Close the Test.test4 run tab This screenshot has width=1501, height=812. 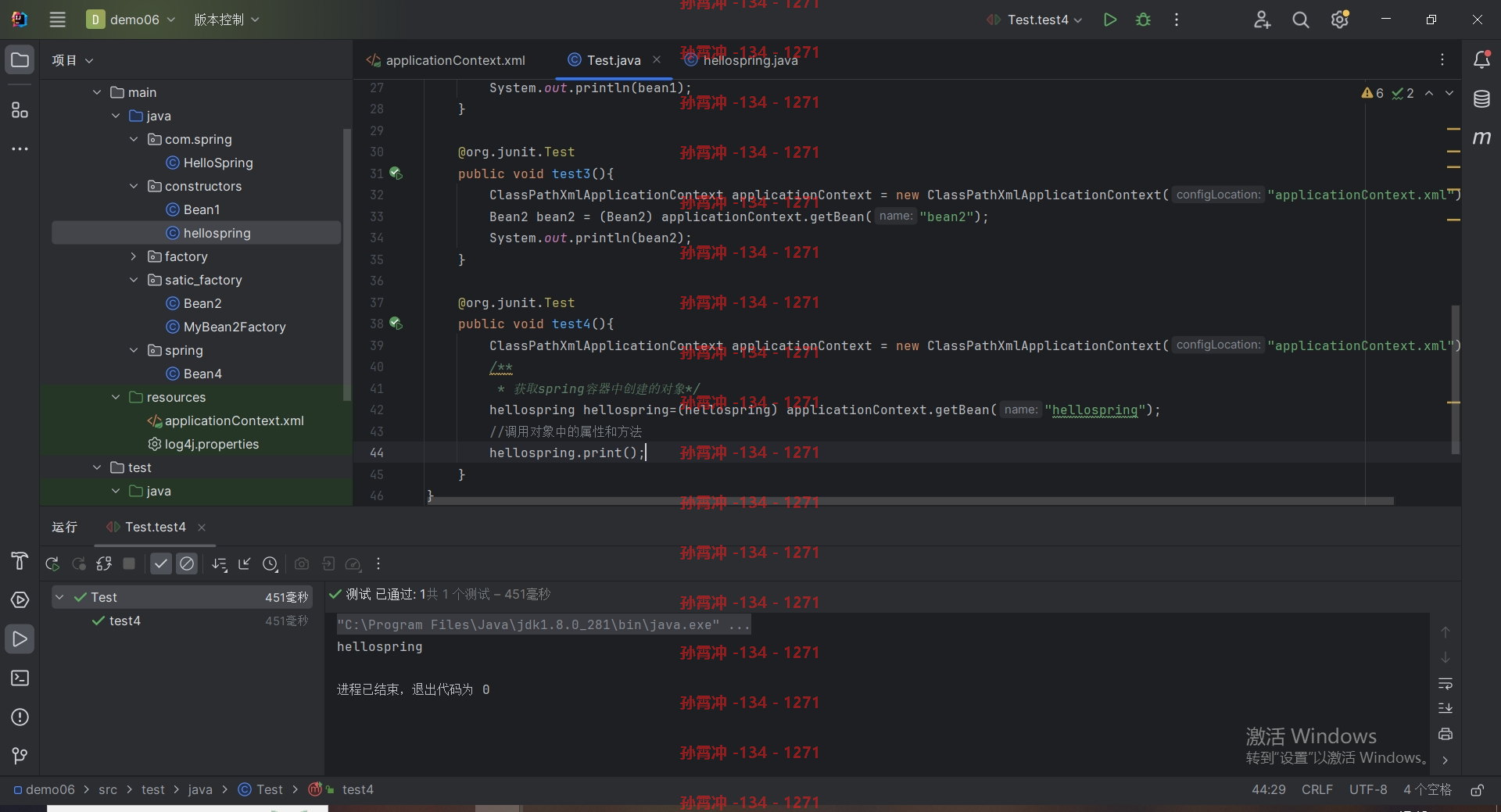point(202,528)
